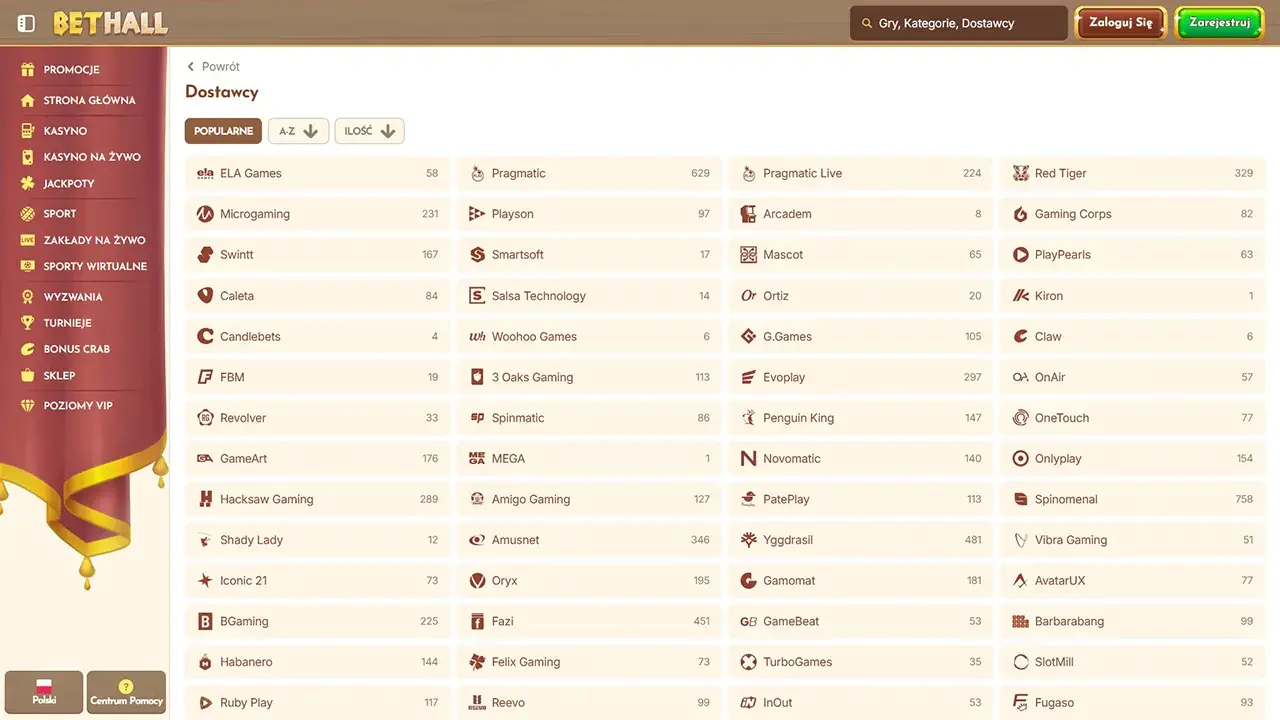
Task: Select the Candlebets provider name
Action: 251,337
